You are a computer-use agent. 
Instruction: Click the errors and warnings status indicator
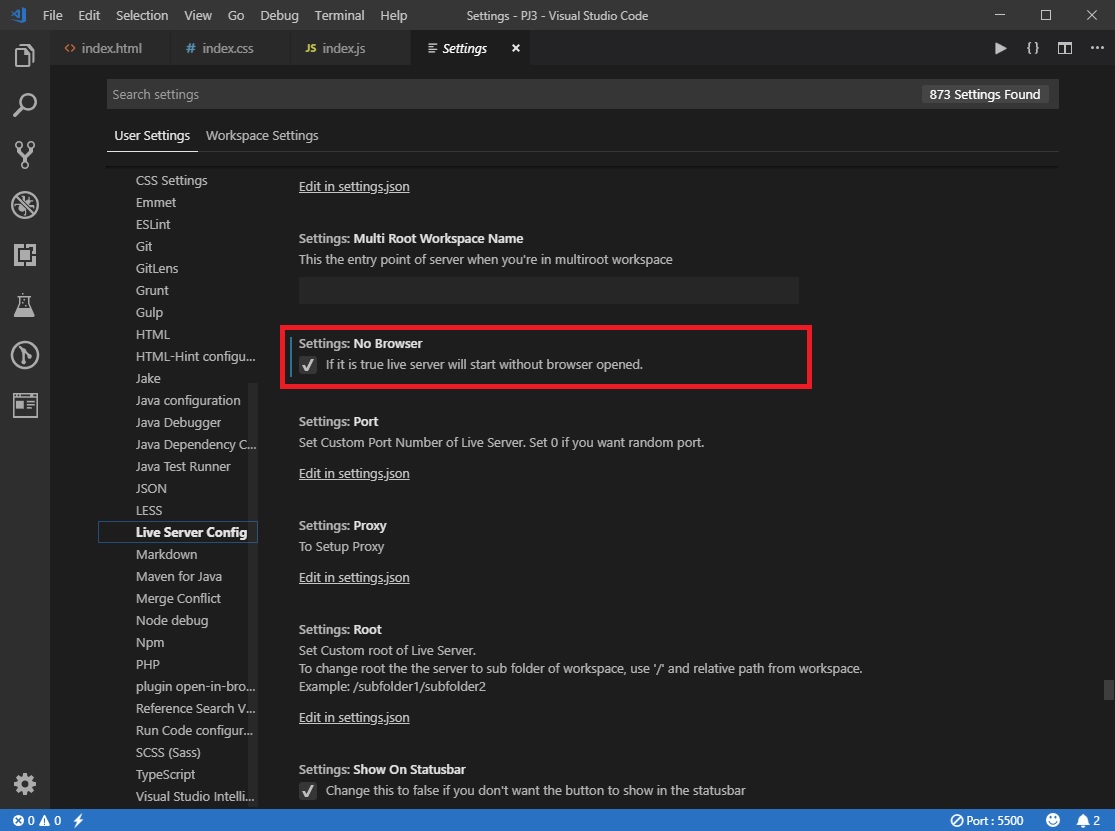click(36, 820)
